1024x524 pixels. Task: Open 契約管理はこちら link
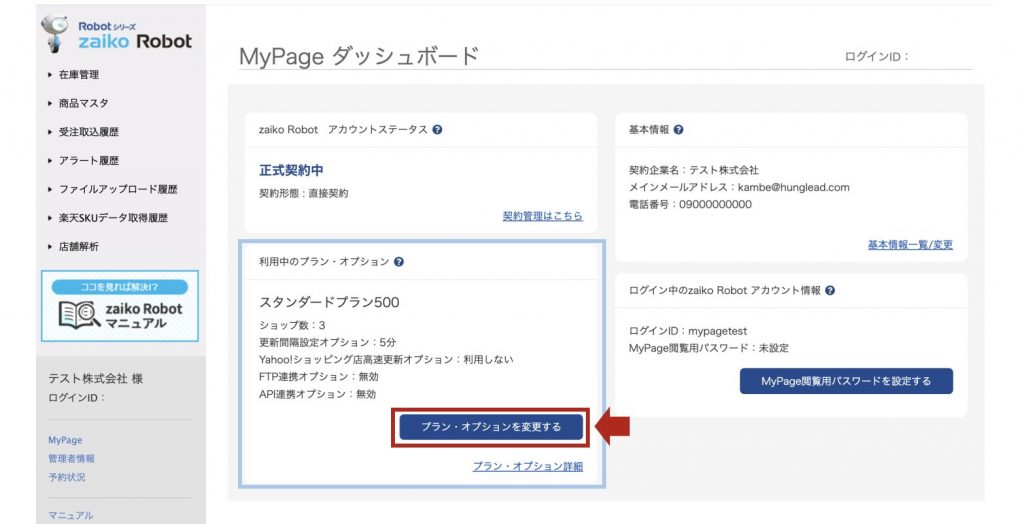[x=542, y=216]
